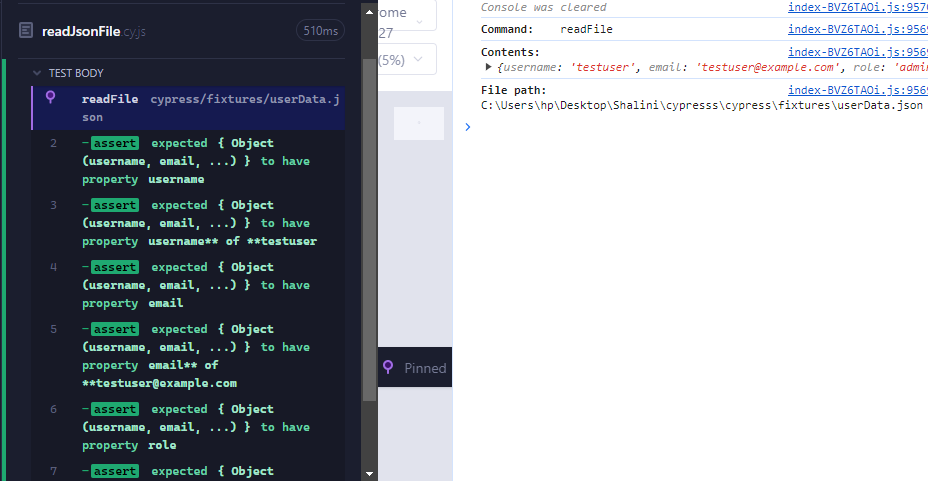Select assert 4 have property email
The image size is (928, 481).
pos(189,285)
